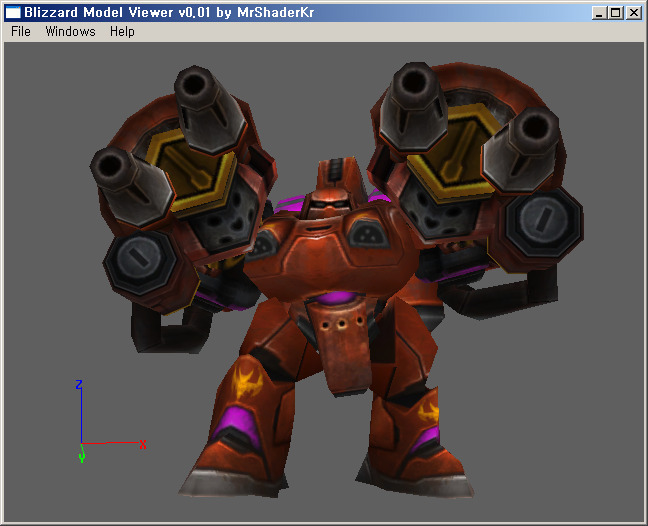648x526 pixels.
Task: Minimize the Blizzard Model Viewer window
Action: coord(599,13)
